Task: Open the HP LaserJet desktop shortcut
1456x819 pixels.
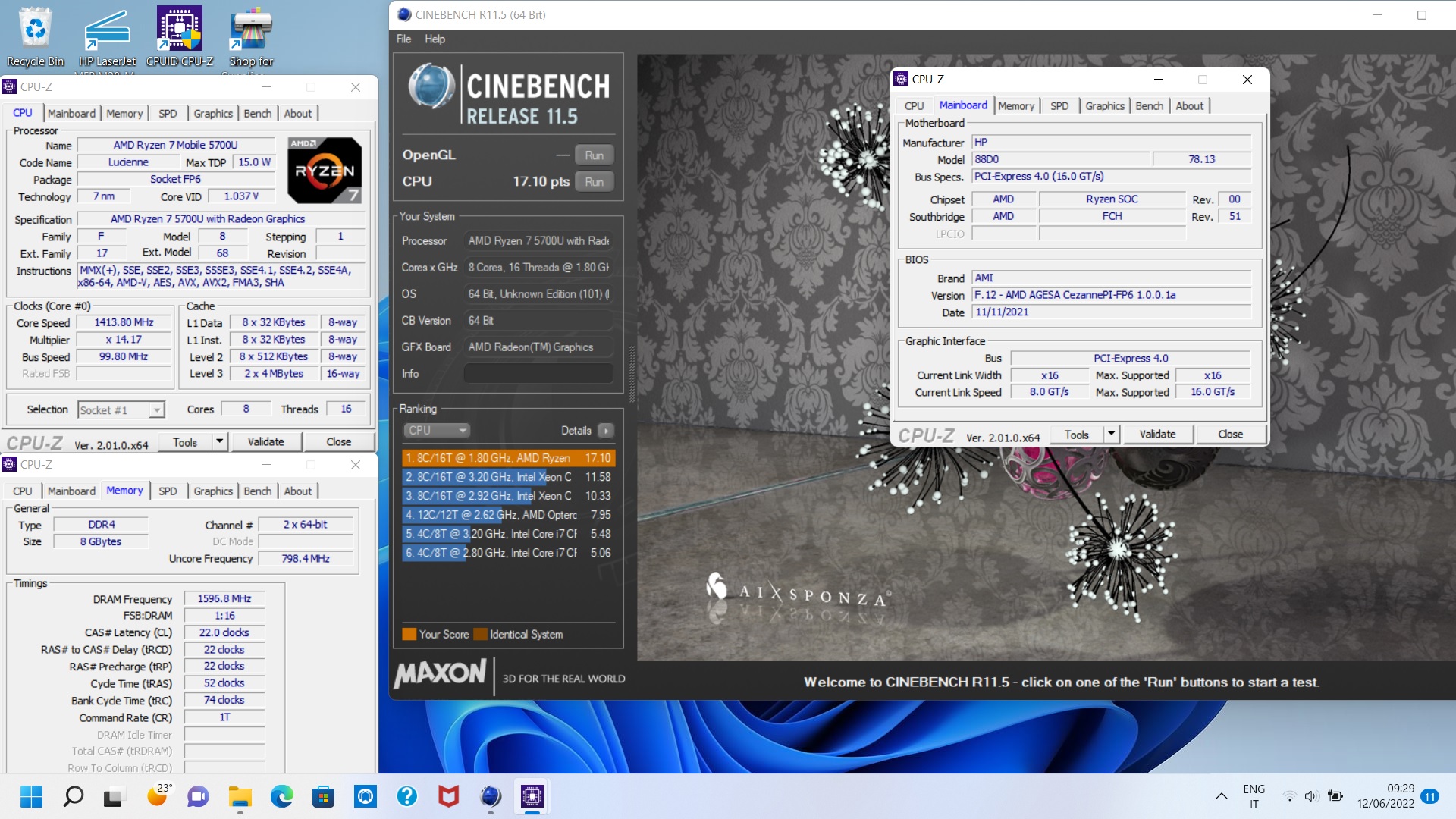Action: click(107, 39)
